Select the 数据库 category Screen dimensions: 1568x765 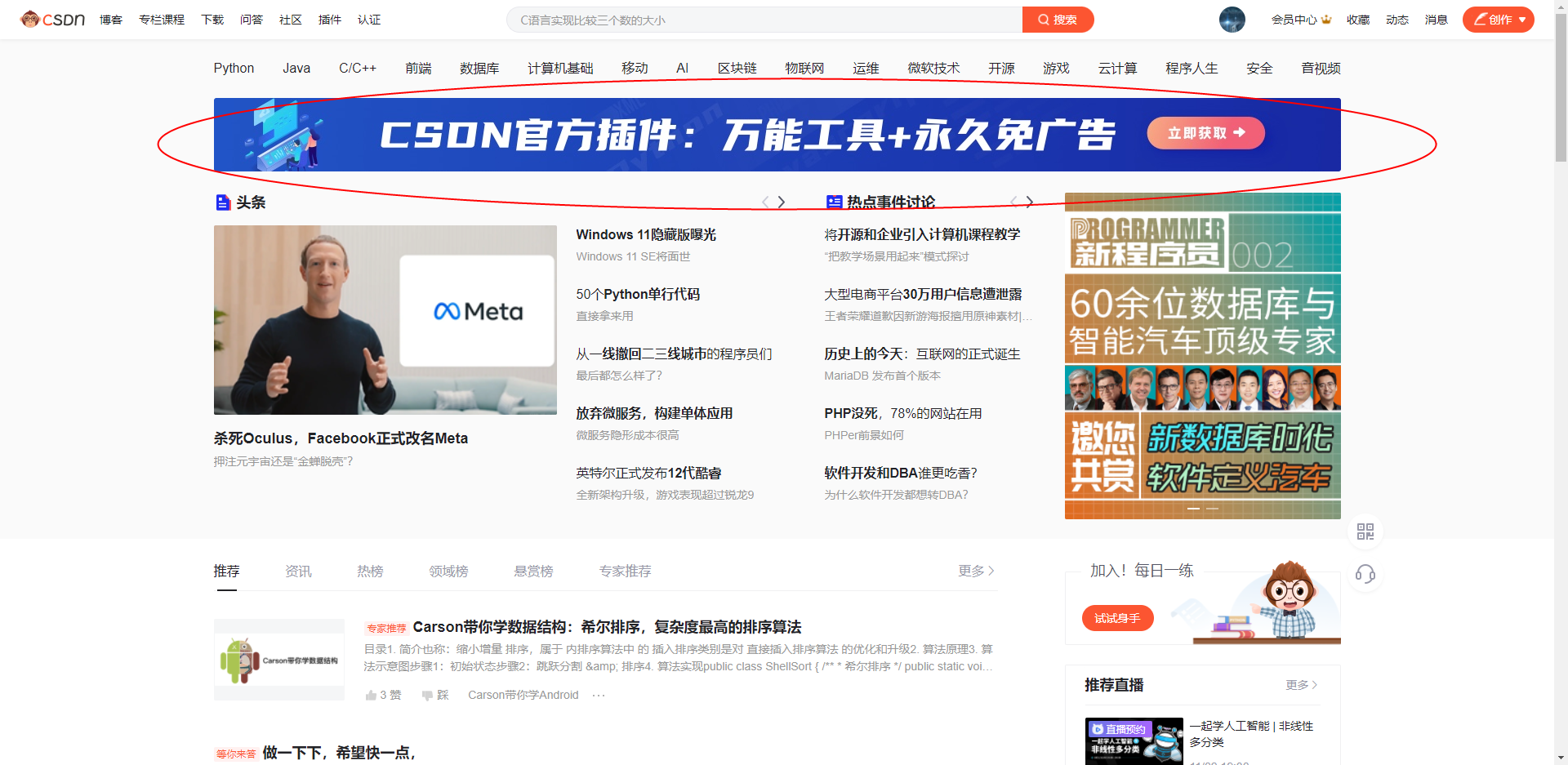pyautogui.click(x=479, y=69)
